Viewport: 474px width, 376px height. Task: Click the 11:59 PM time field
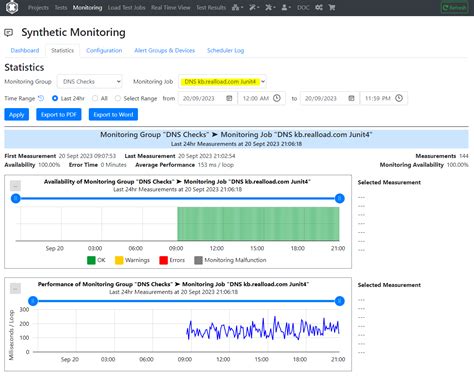click(384, 98)
